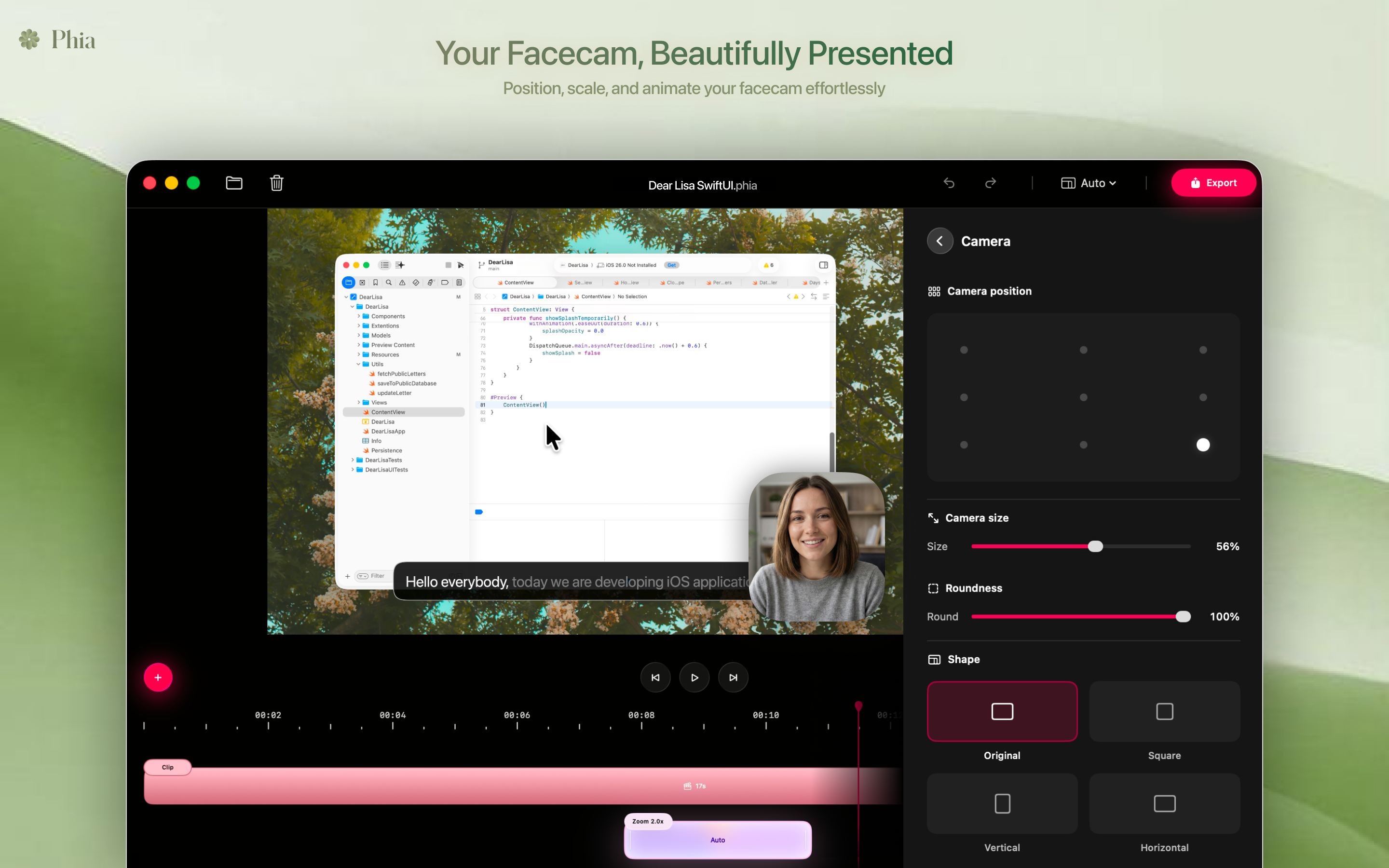Skip to start of clip

[655, 678]
